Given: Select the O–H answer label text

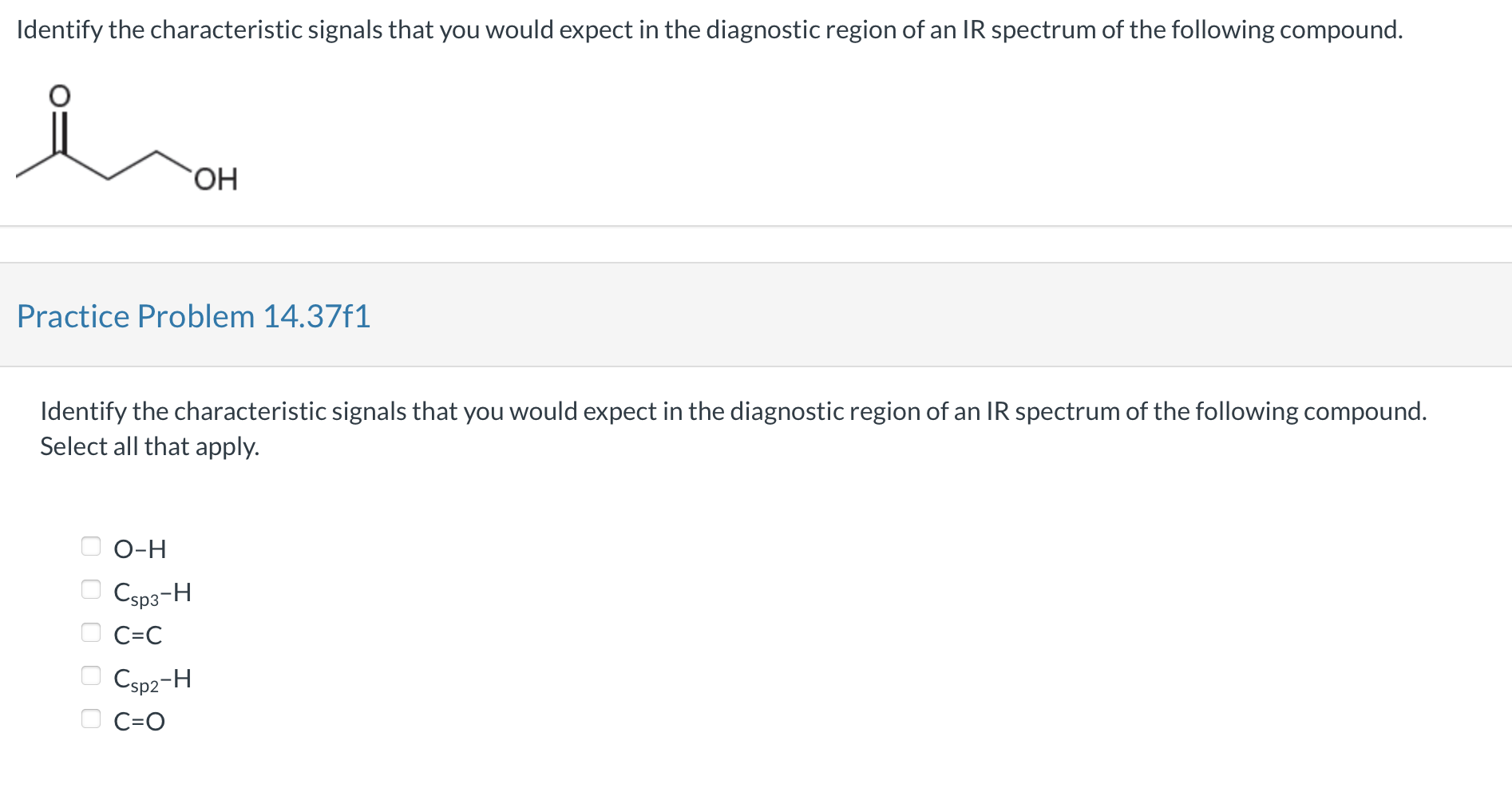Looking at the screenshot, I should tap(140, 548).
